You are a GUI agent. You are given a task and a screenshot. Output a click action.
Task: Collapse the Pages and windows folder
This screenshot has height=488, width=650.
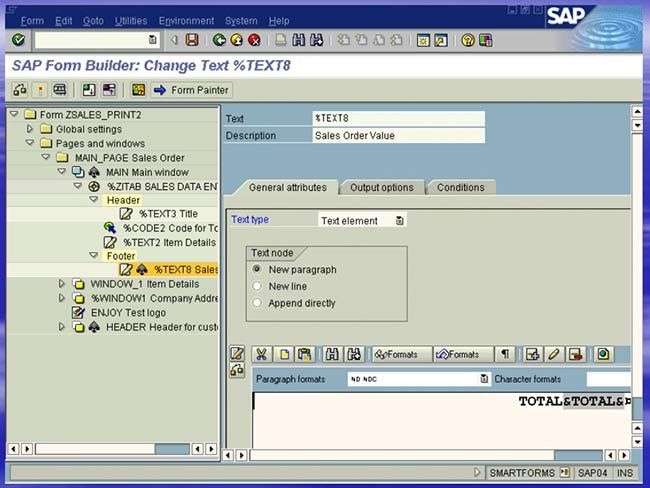[x=30, y=143]
